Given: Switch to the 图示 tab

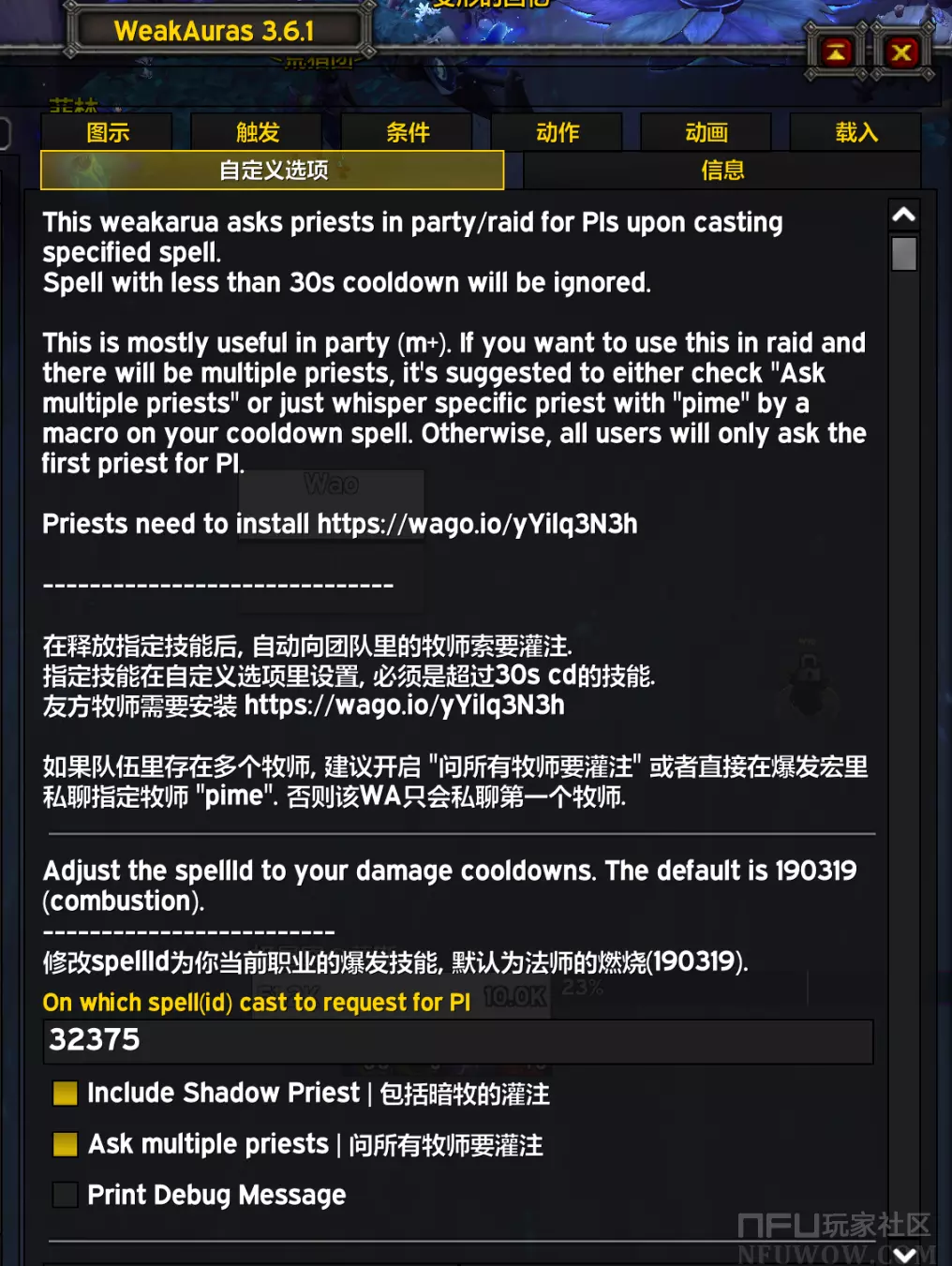Looking at the screenshot, I should 107,132.
